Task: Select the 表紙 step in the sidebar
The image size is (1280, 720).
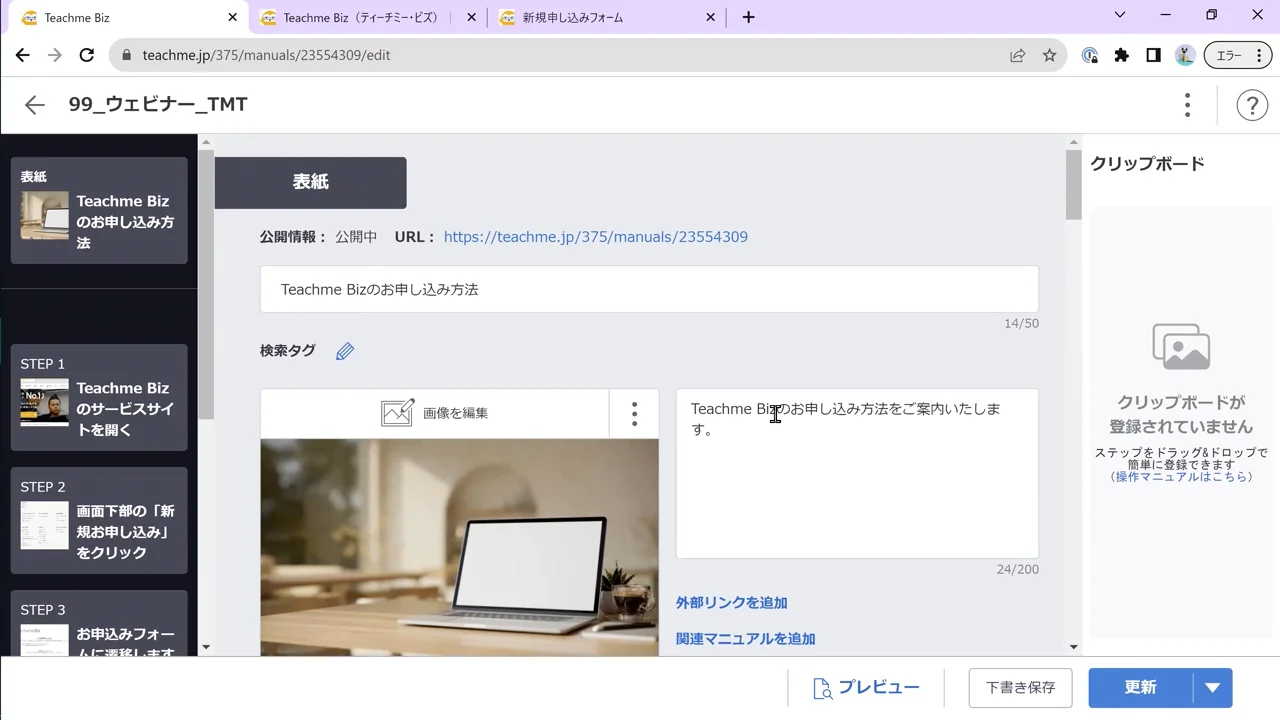Action: click(99, 211)
